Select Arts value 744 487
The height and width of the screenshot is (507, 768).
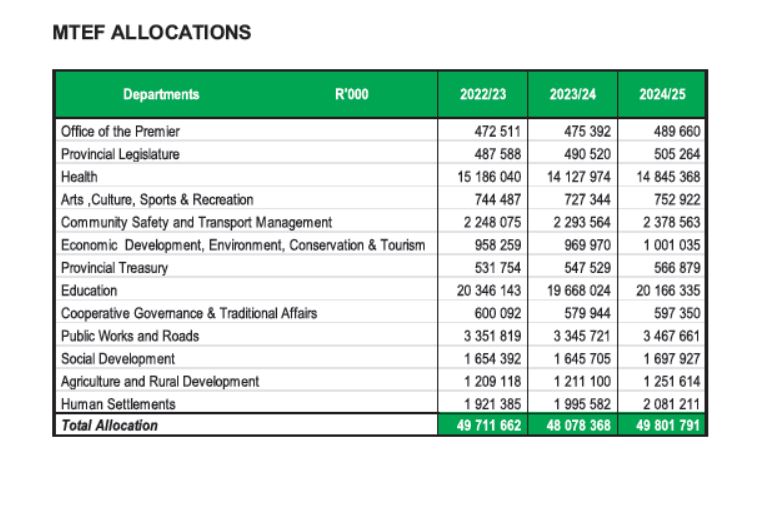[x=497, y=200]
